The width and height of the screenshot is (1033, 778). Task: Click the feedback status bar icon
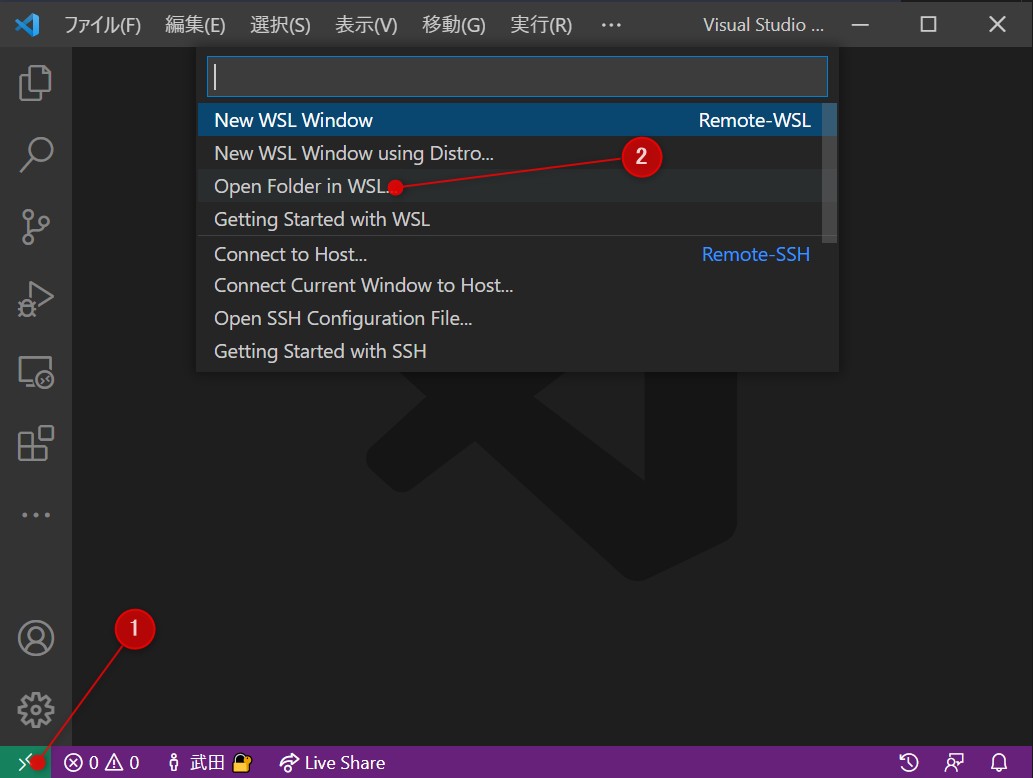point(954,763)
